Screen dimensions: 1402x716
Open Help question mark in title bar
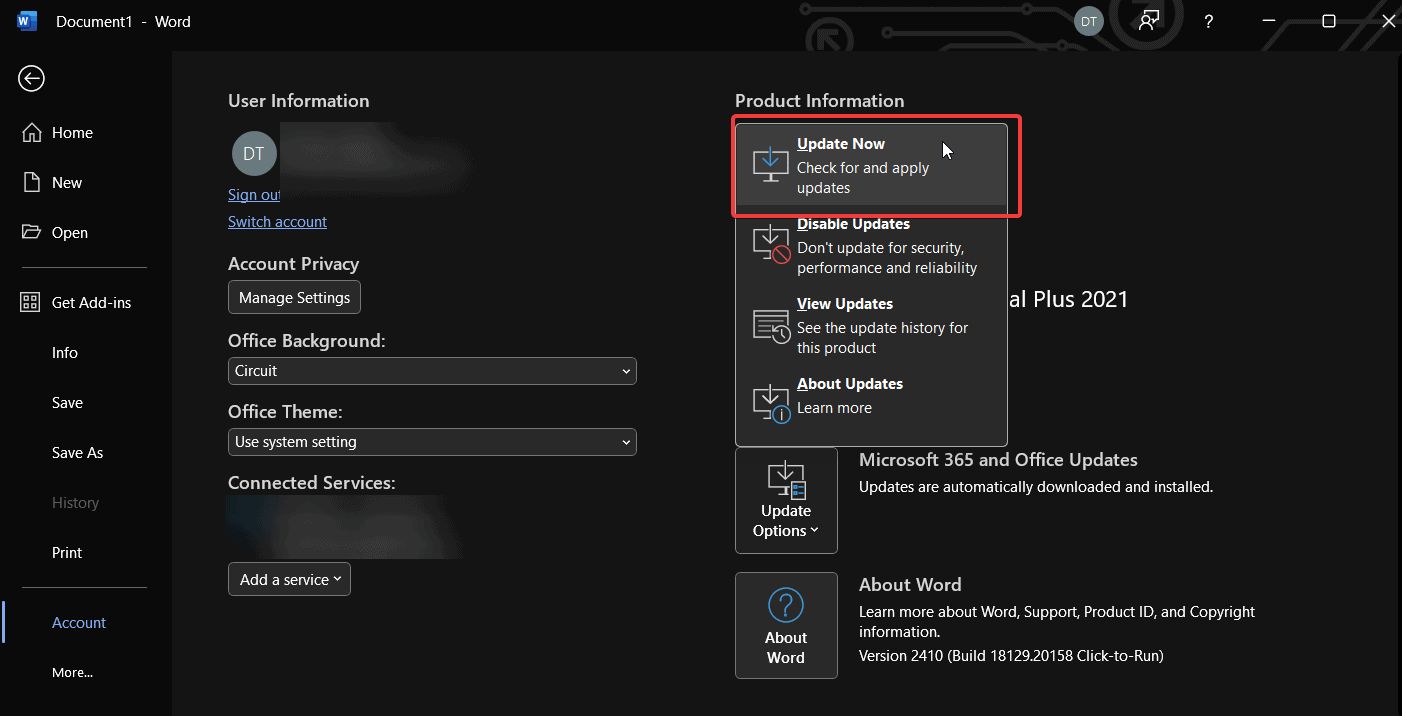point(1209,21)
